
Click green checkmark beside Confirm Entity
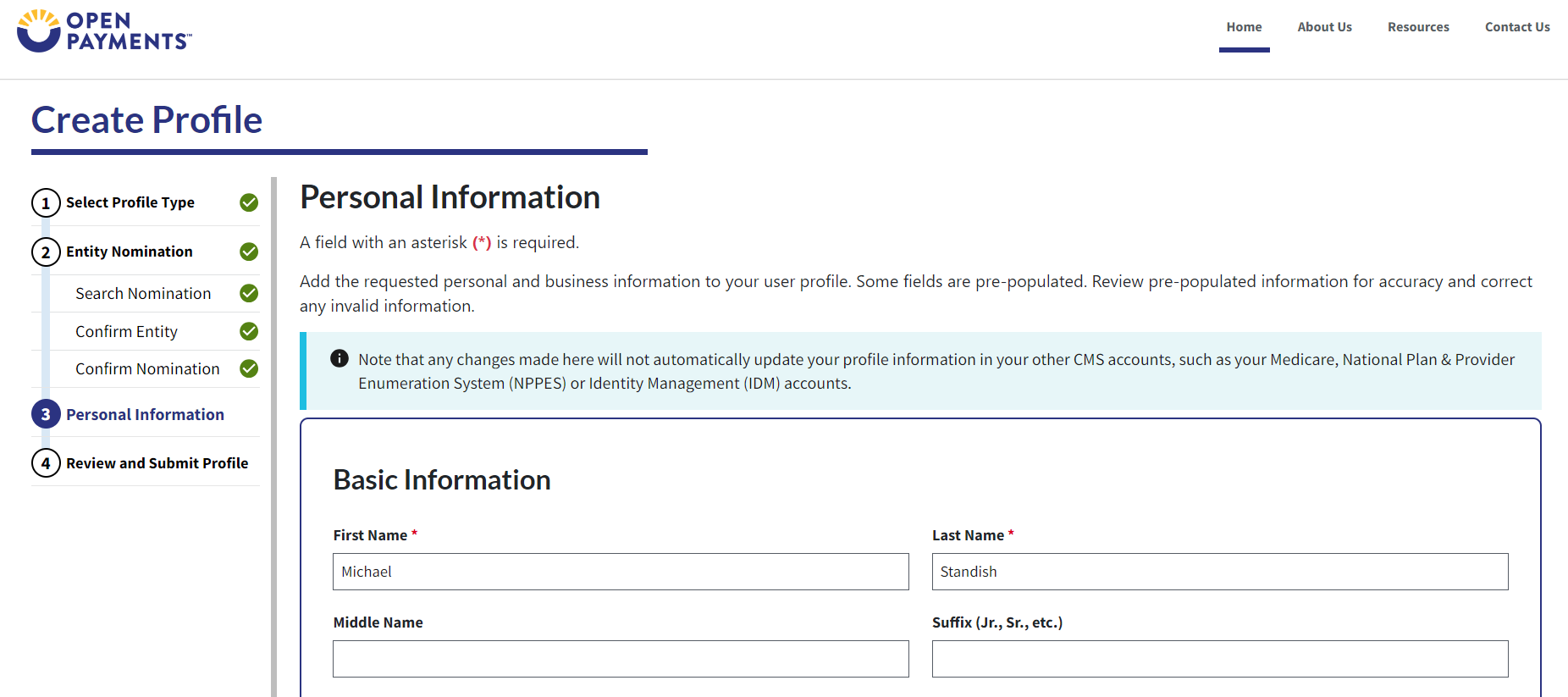coord(249,331)
